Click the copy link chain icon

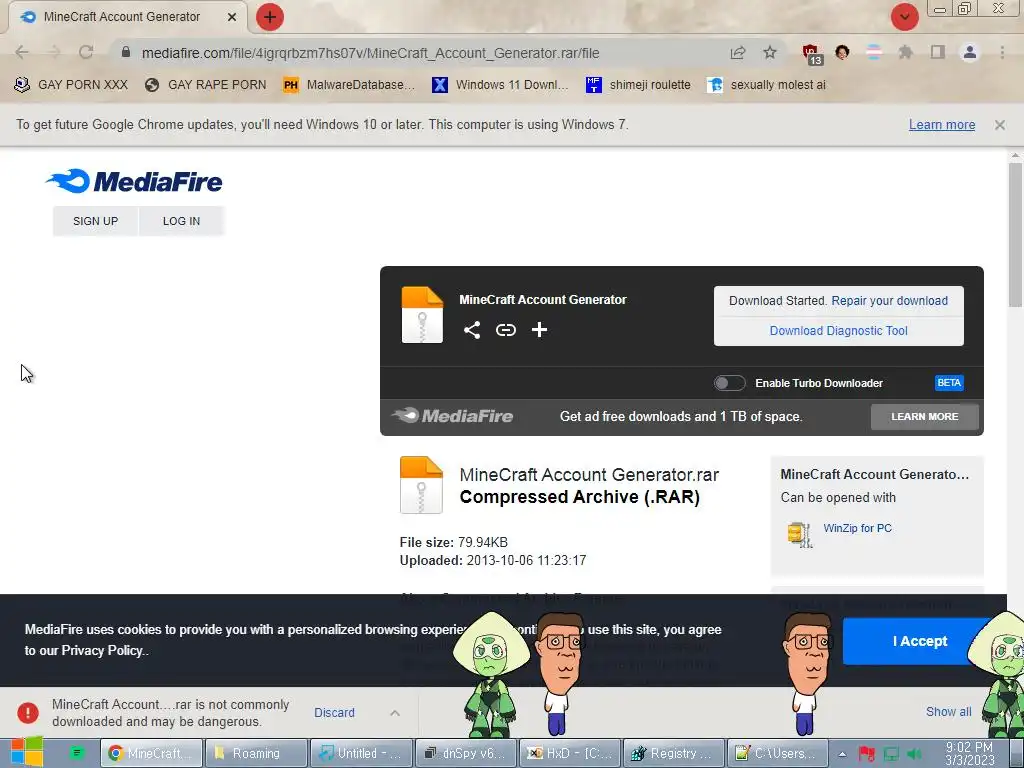(505, 330)
